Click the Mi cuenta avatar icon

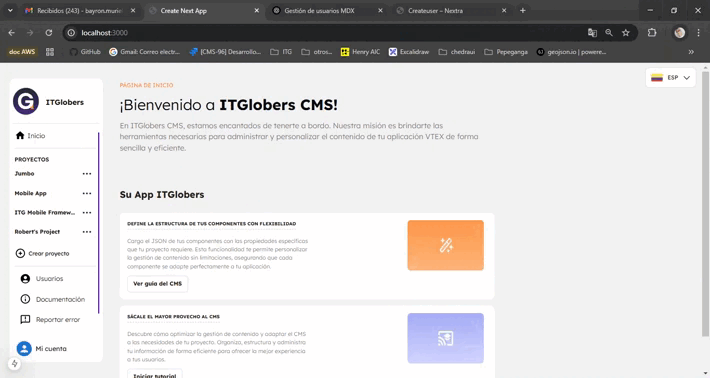[24, 349]
